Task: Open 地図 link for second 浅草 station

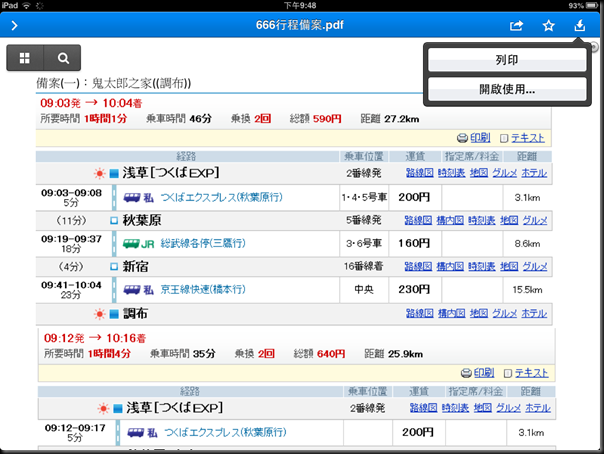Action: (483, 408)
